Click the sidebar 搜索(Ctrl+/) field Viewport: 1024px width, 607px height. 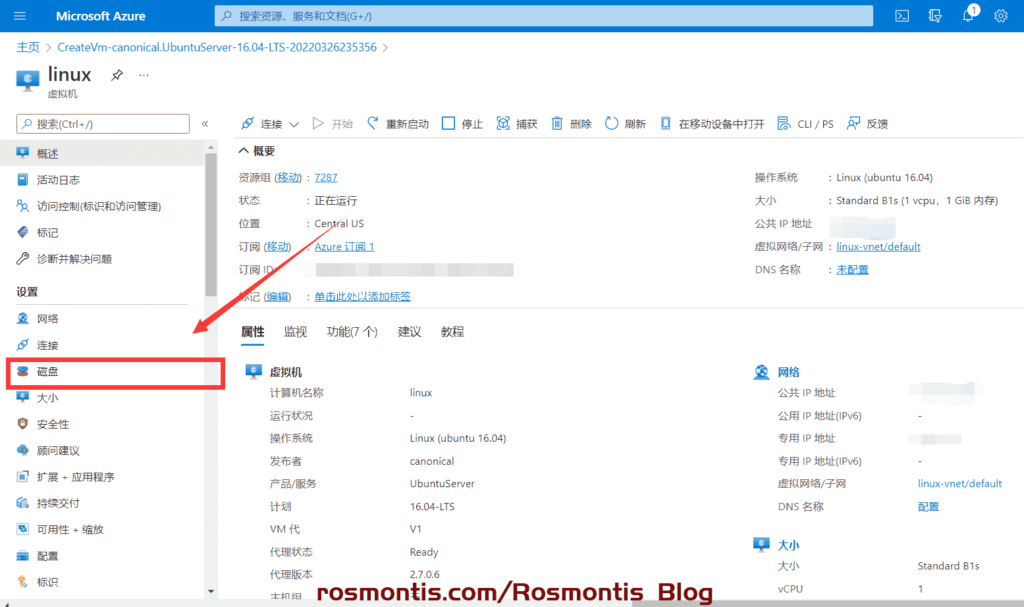coord(103,123)
